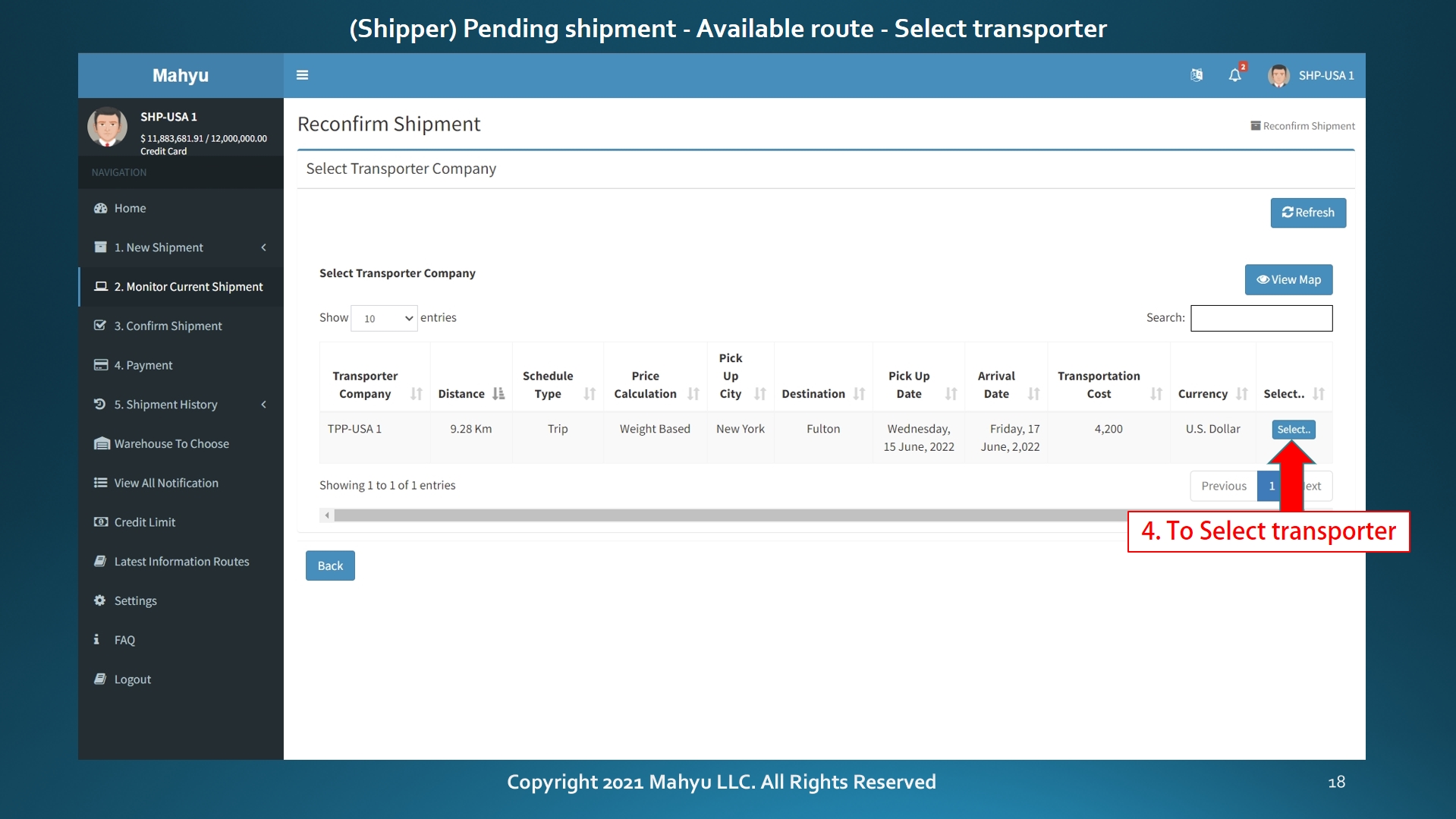Image resolution: width=1456 pixels, height=819 pixels.
Task: Open 2. Monitor Current Shipment menu
Action: tap(181, 287)
